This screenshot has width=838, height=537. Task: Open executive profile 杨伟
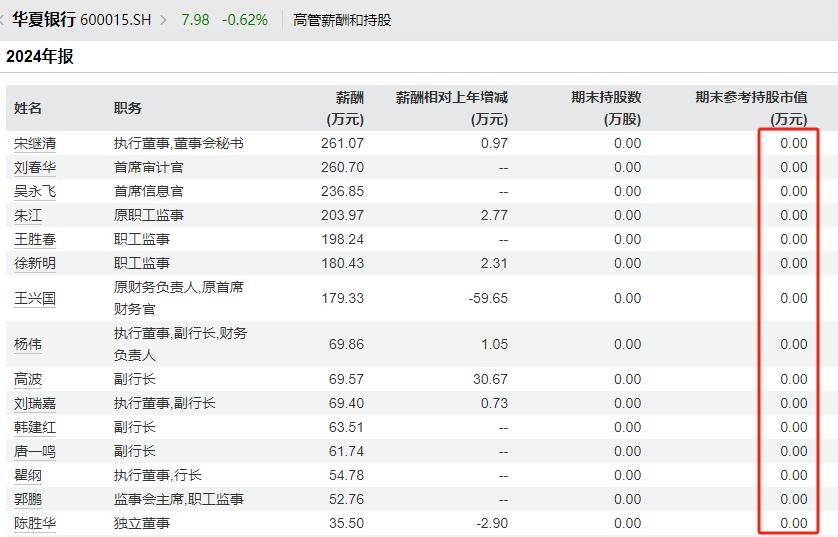[x=28, y=344]
